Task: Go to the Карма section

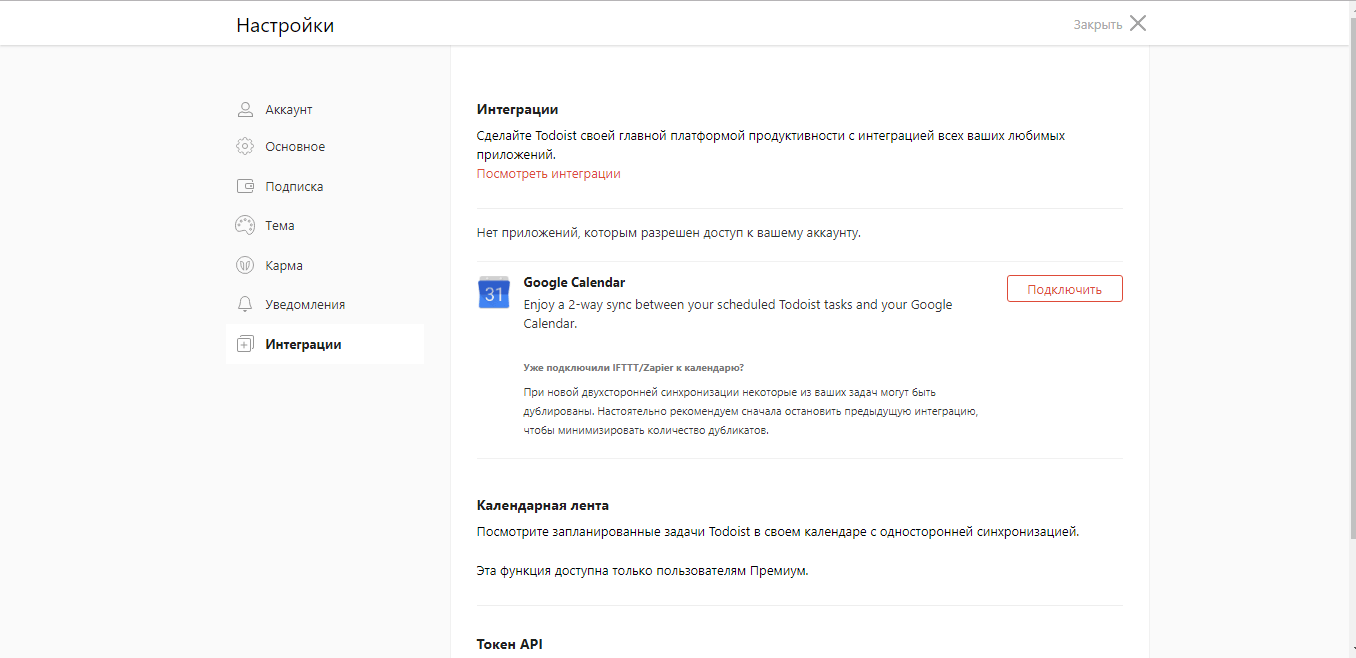Action: coord(284,266)
